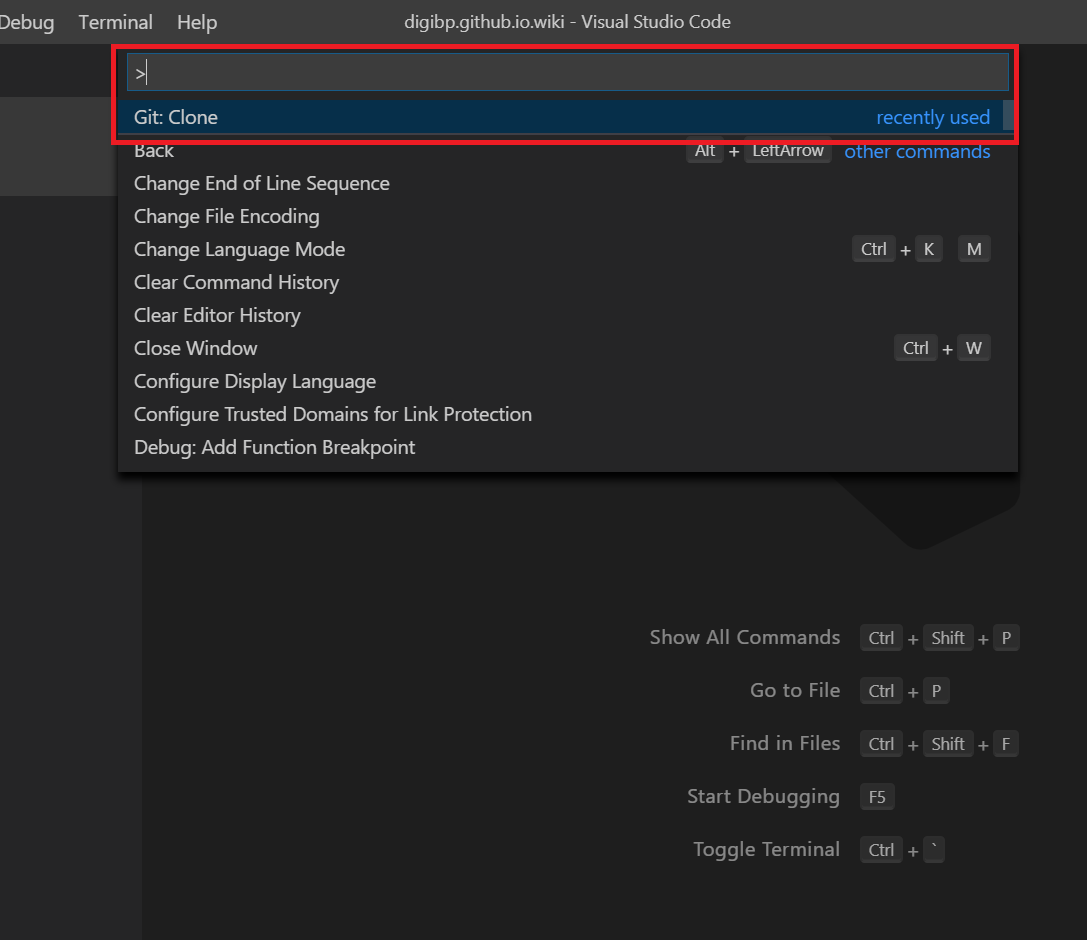
Task: Click the window title text
Action: point(567,22)
